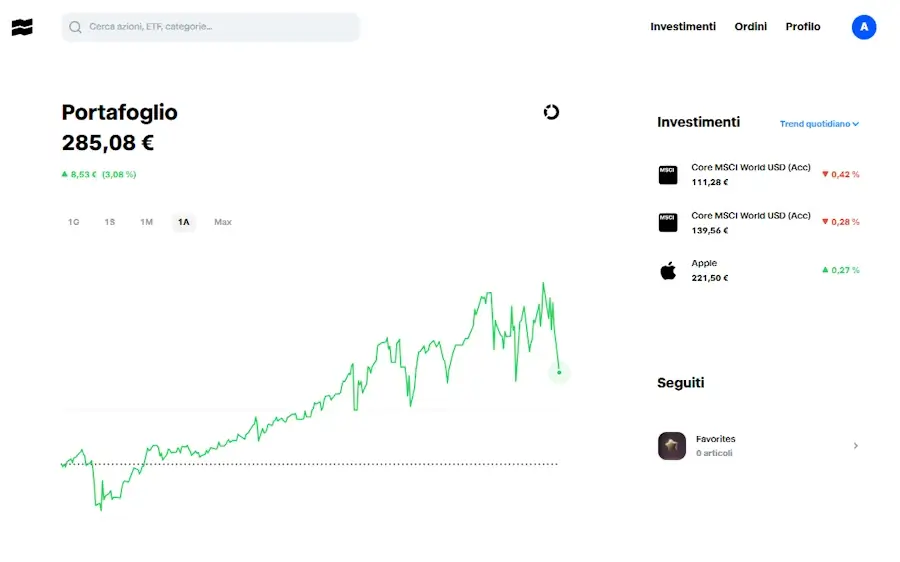Screen dimensions: 900x562
Task: Click the search field for stocks and ETFs
Action: (218, 28)
